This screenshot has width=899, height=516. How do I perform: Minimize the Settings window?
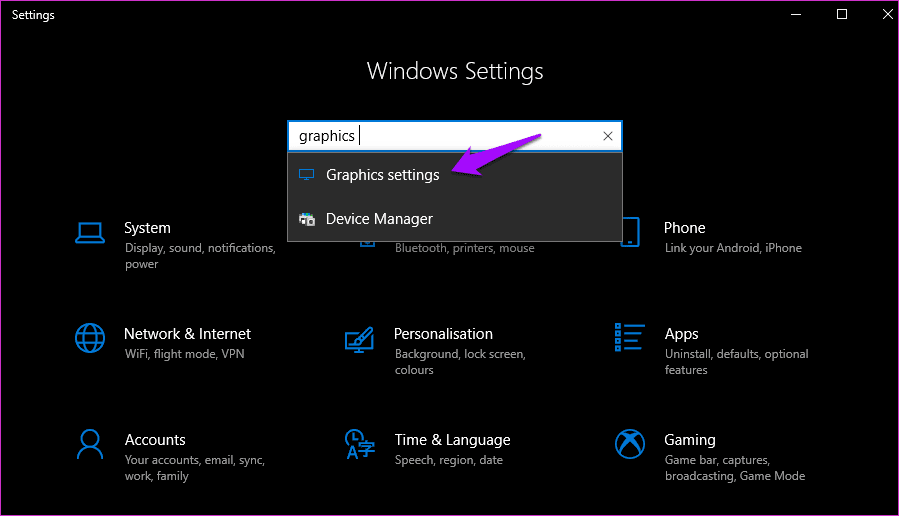point(796,14)
